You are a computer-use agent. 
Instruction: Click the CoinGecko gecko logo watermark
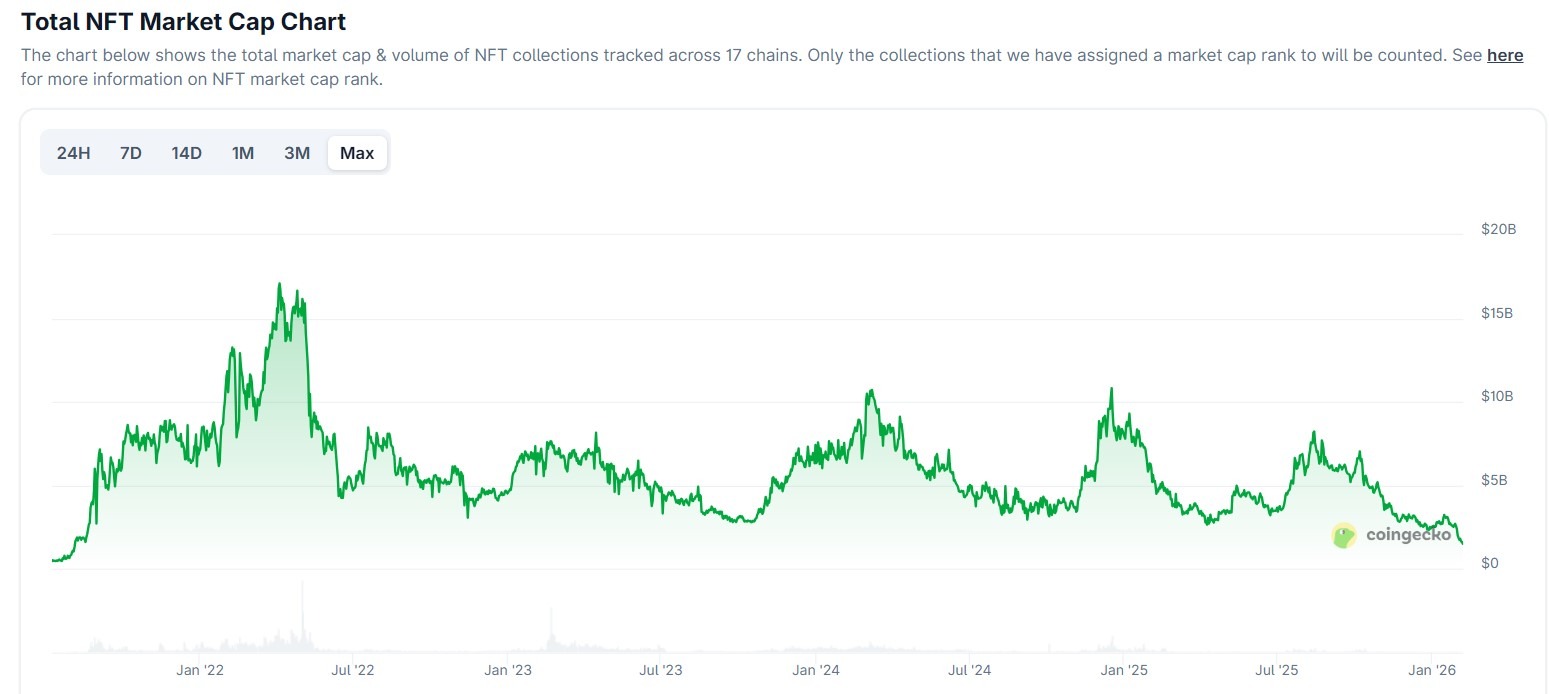click(1343, 535)
